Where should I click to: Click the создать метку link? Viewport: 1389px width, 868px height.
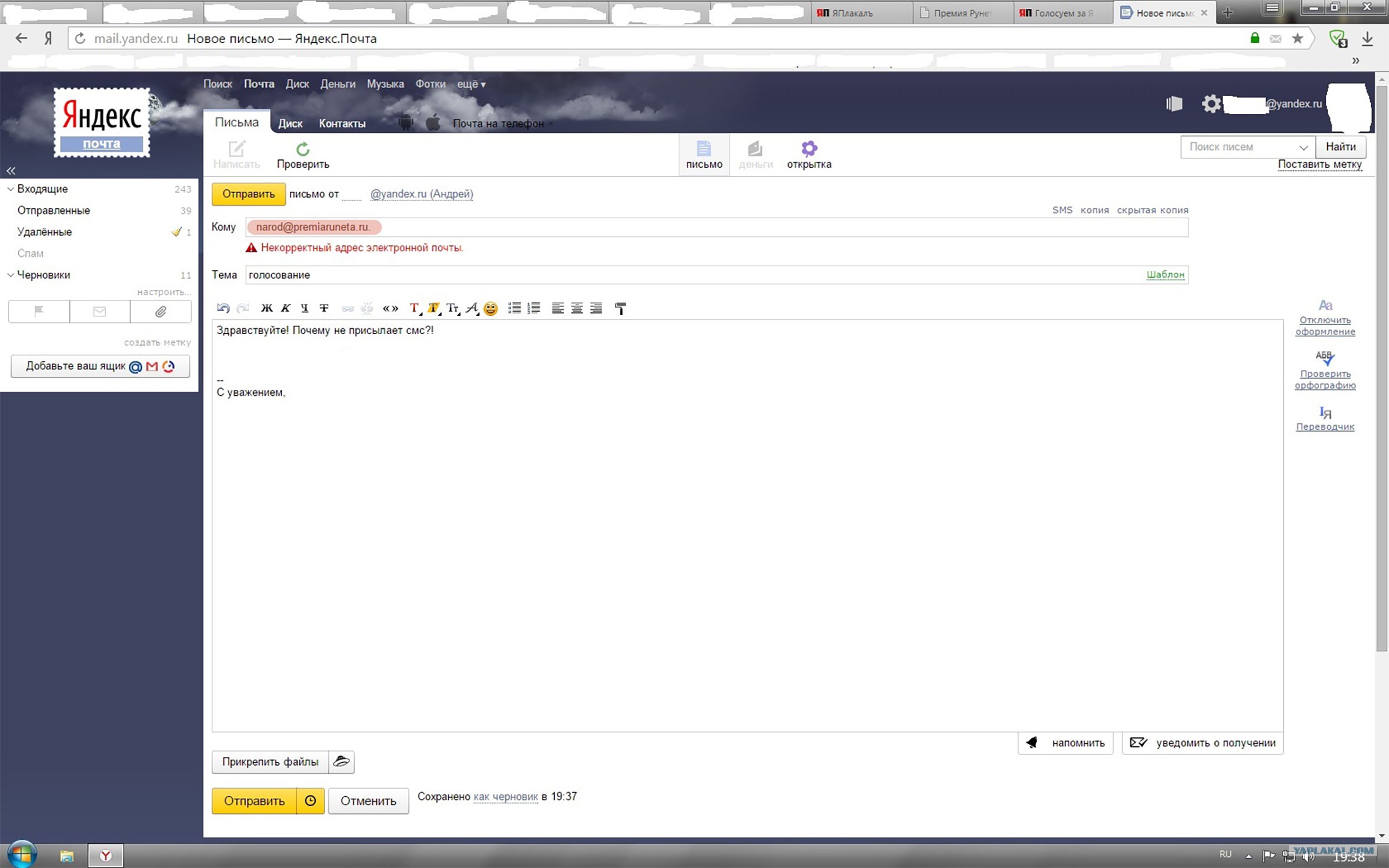pyautogui.click(x=157, y=342)
